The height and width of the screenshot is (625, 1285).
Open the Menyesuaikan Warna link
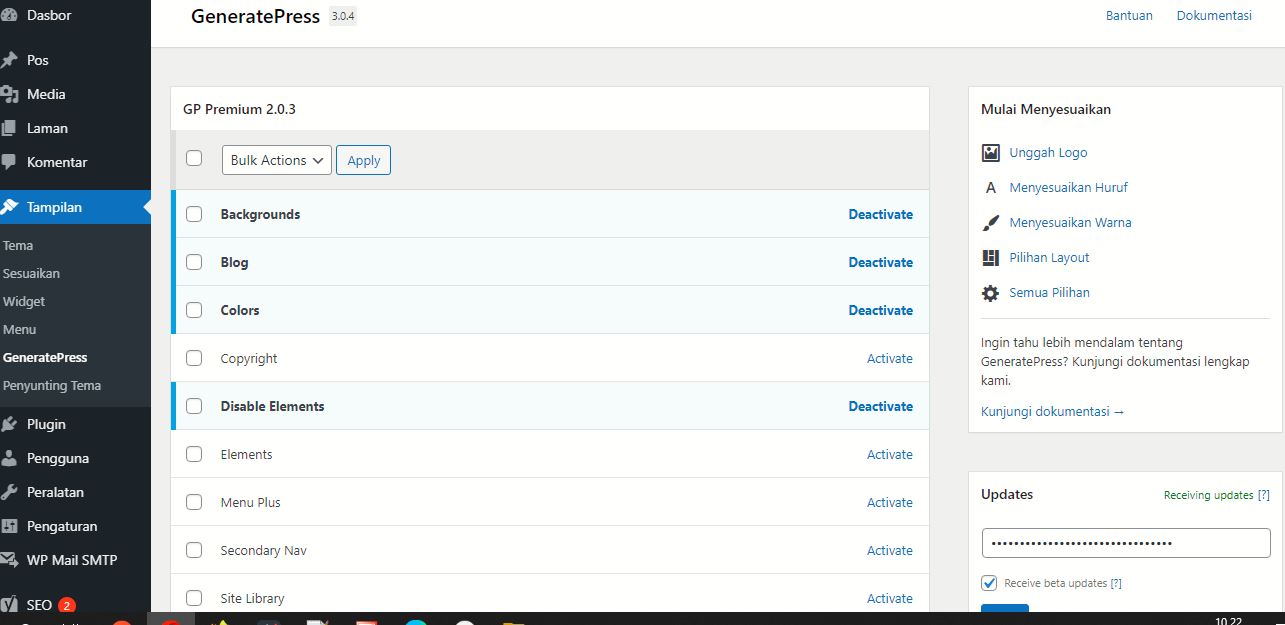tap(1071, 223)
